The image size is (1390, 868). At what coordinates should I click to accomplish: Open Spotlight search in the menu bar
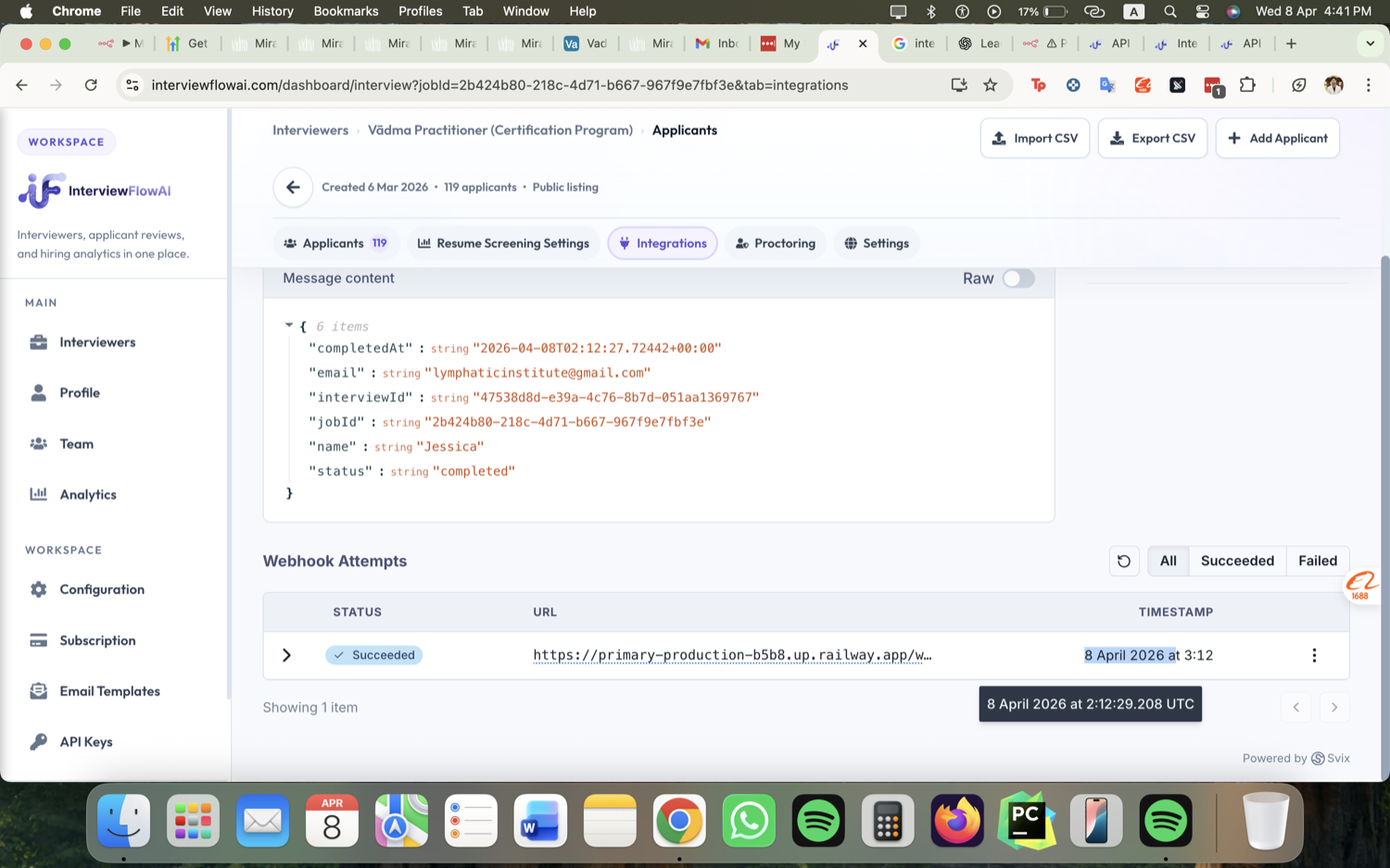point(1170,11)
